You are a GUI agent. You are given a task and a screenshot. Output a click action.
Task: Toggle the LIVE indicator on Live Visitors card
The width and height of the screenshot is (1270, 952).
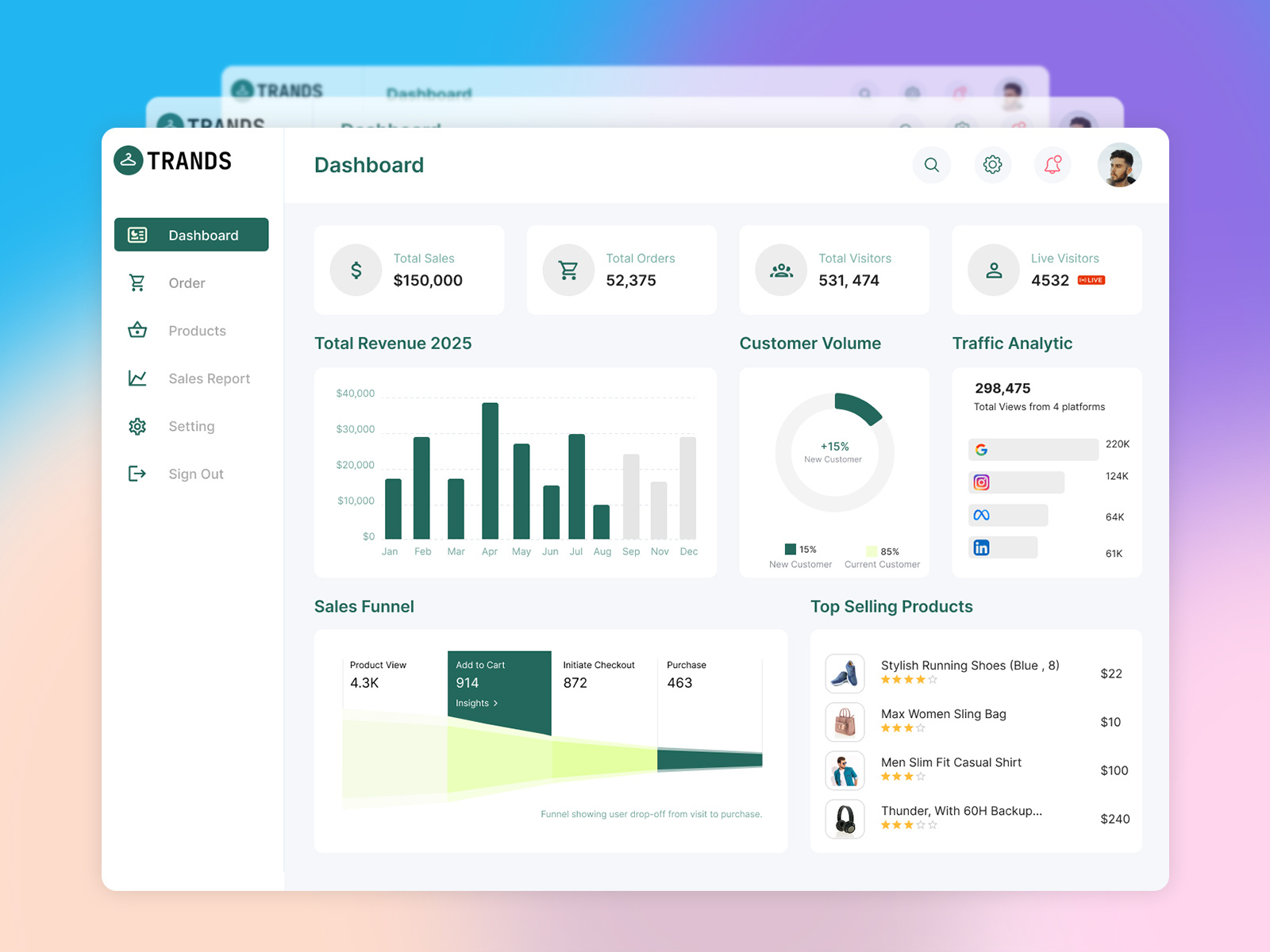pyautogui.click(x=1091, y=280)
